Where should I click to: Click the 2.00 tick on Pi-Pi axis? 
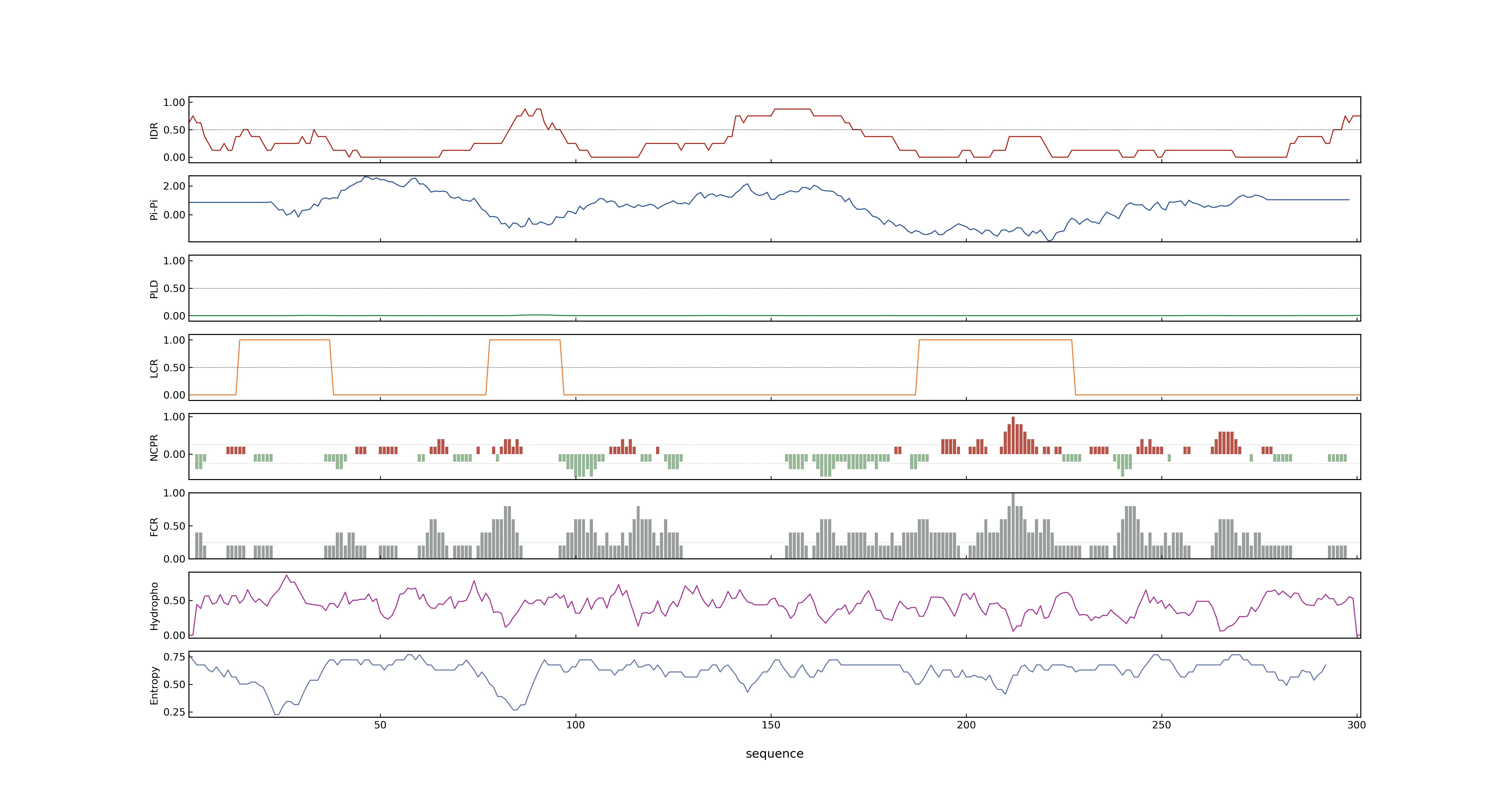(x=174, y=186)
